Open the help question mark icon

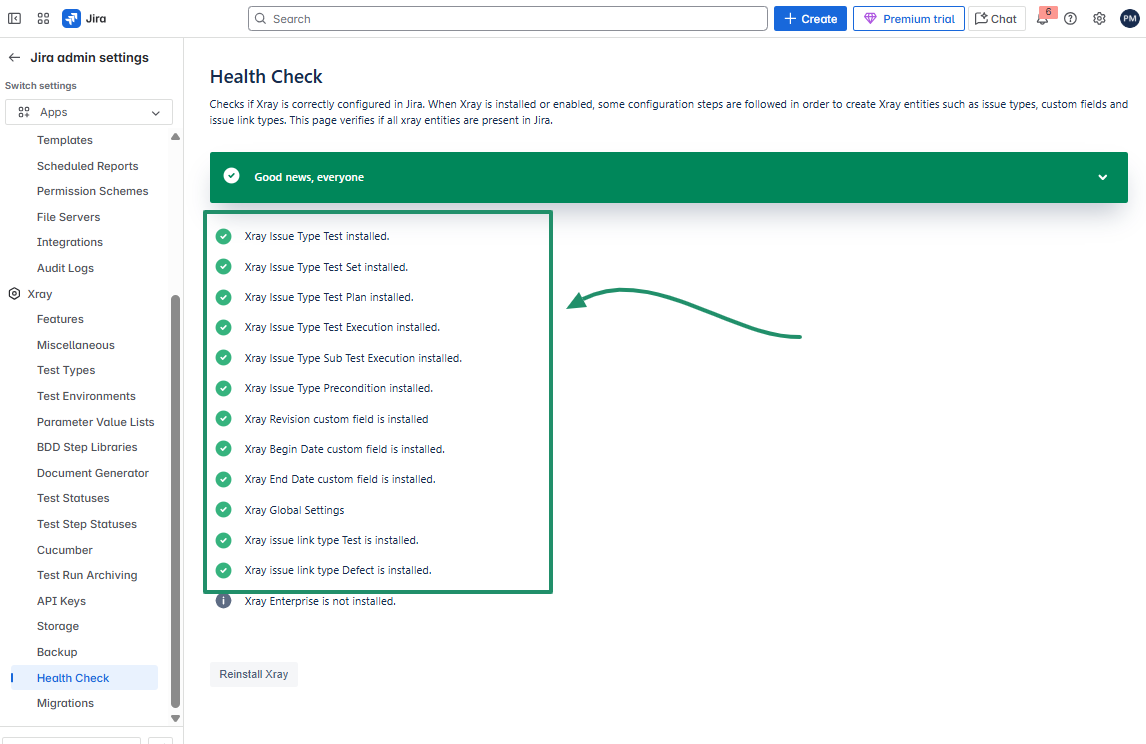click(1071, 19)
